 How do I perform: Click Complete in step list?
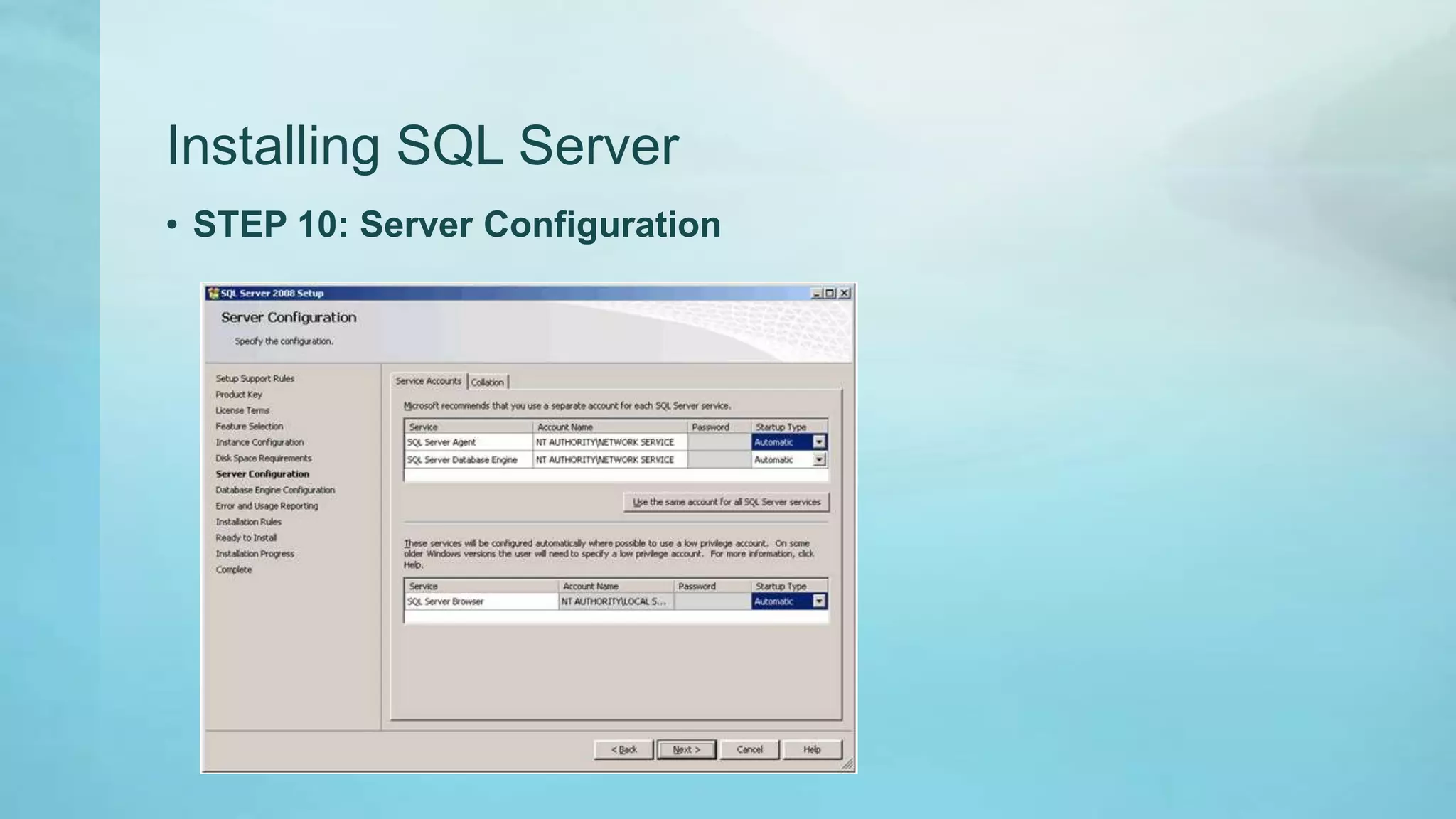[233, 570]
